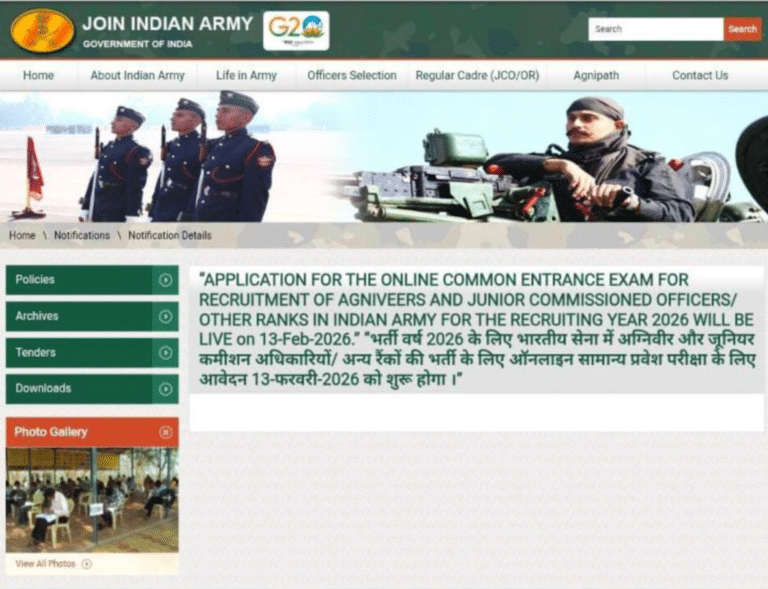This screenshot has height=589, width=768.
Task: Click the arrow icon on Archives
Action: [166, 316]
